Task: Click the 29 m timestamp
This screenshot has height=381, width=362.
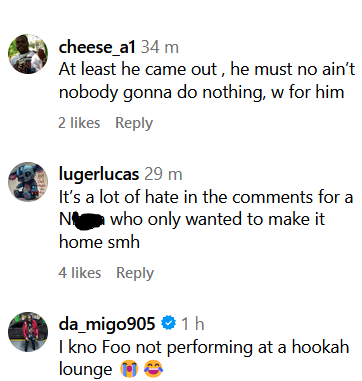Action: point(163,174)
